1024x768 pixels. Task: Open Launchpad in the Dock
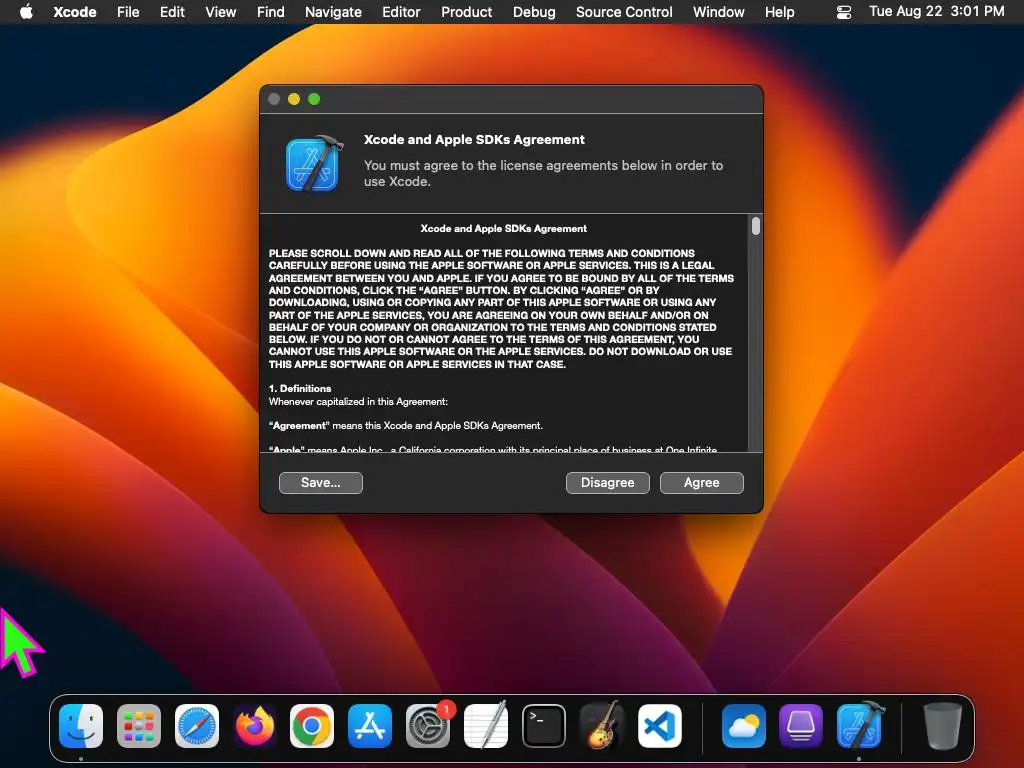pos(138,726)
